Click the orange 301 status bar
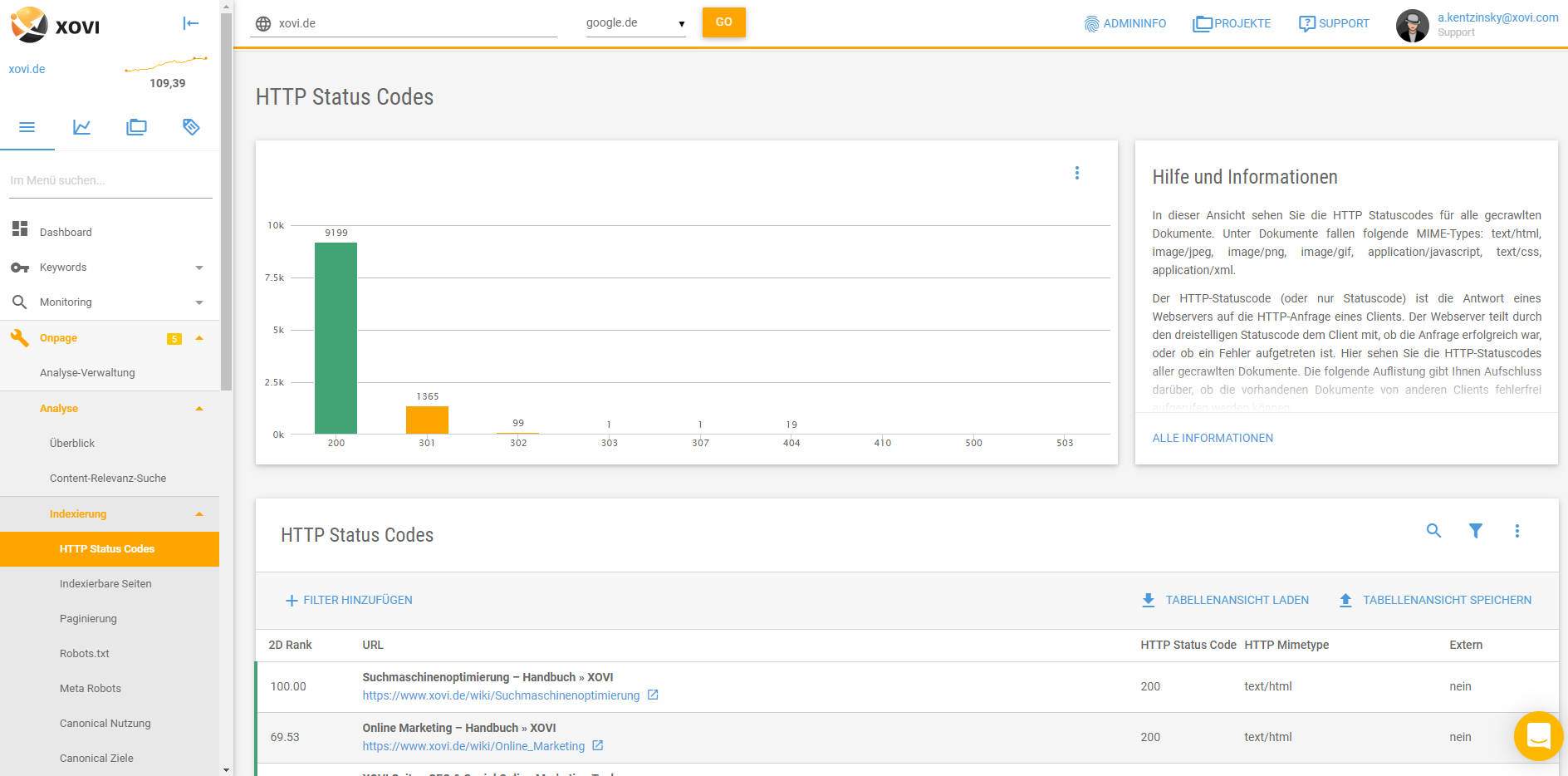This screenshot has width=1568, height=776. (427, 420)
